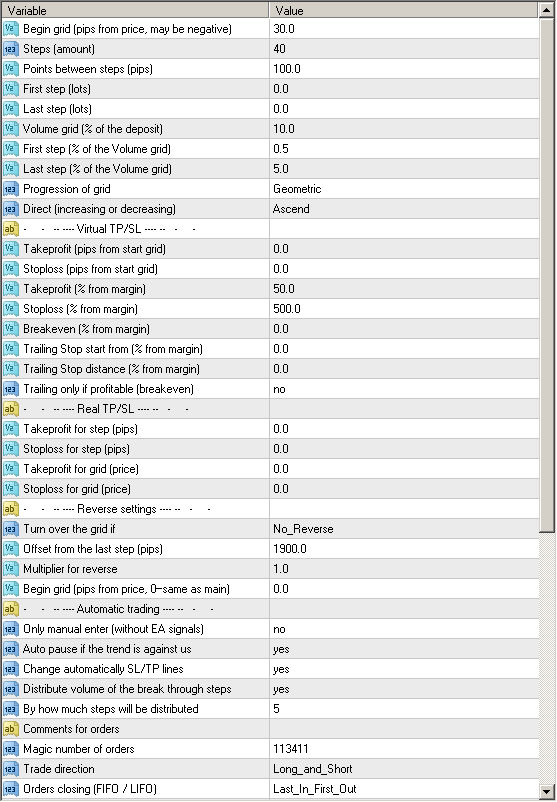This screenshot has height=802, width=557.
Task: Toggle the 'Auto pause if trend against us' yes value
Action: coord(404,649)
